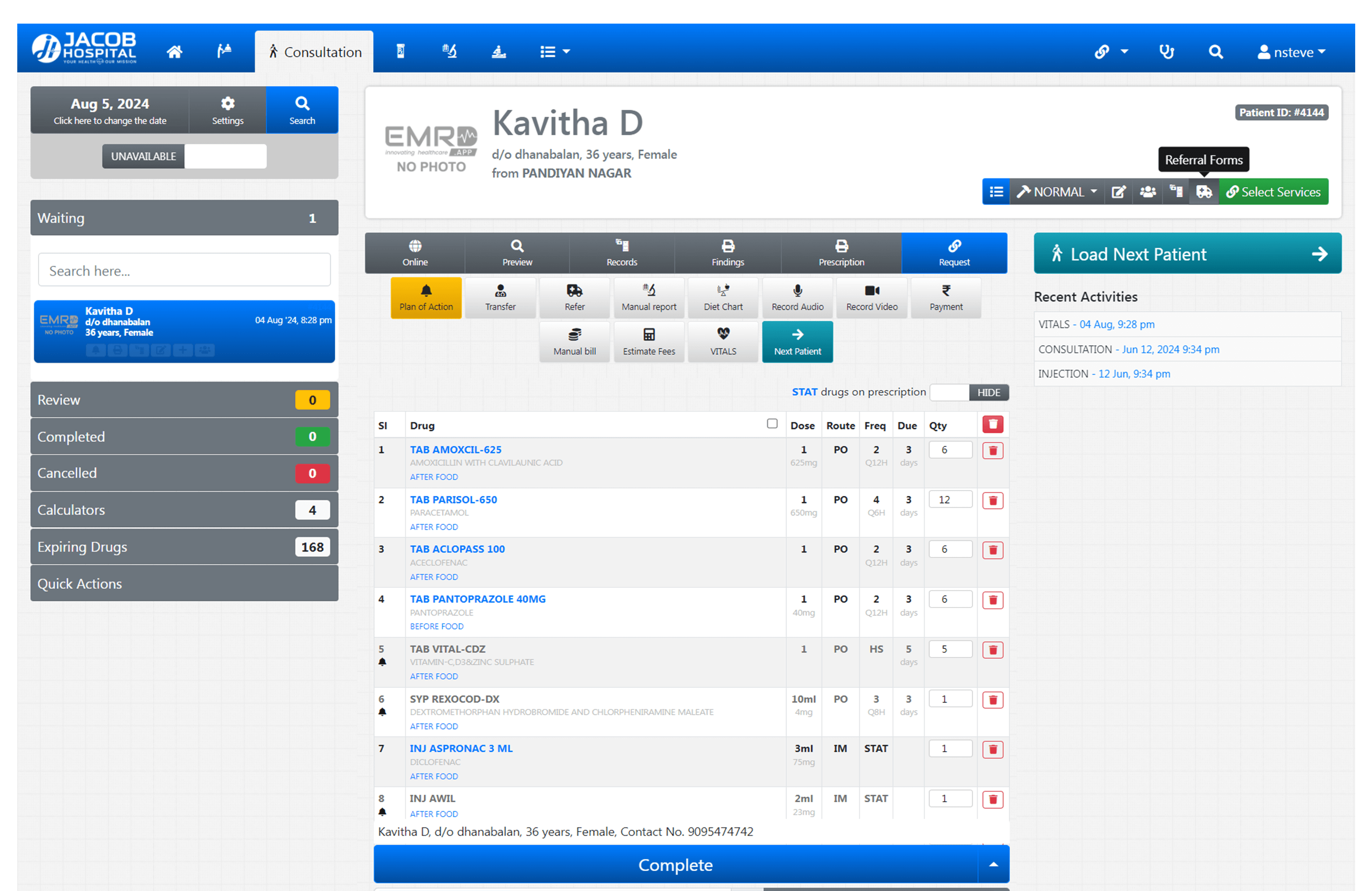1372x891 pixels.
Task: Click the Diet Chart icon
Action: click(x=723, y=298)
